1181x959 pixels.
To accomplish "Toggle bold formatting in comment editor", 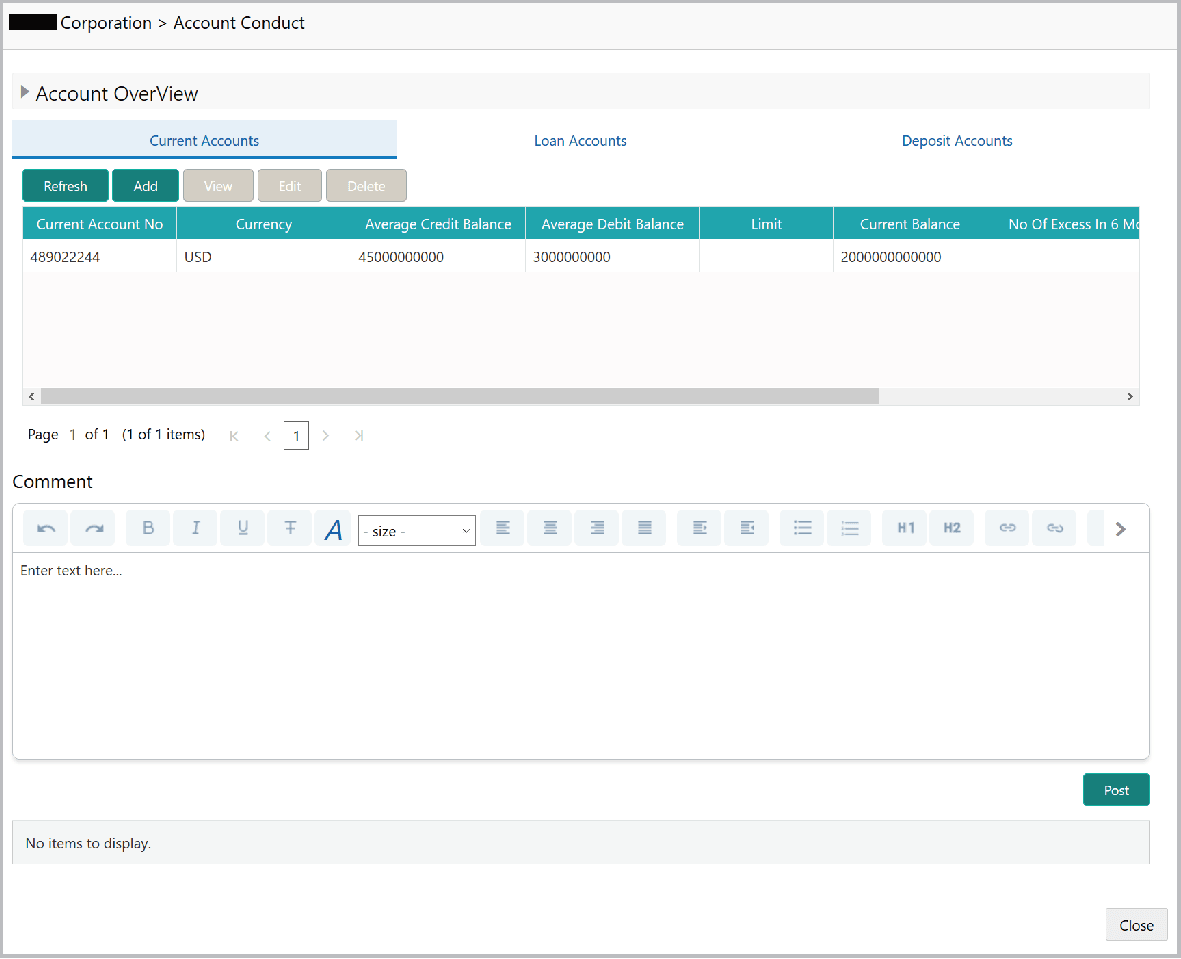I will pos(148,528).
